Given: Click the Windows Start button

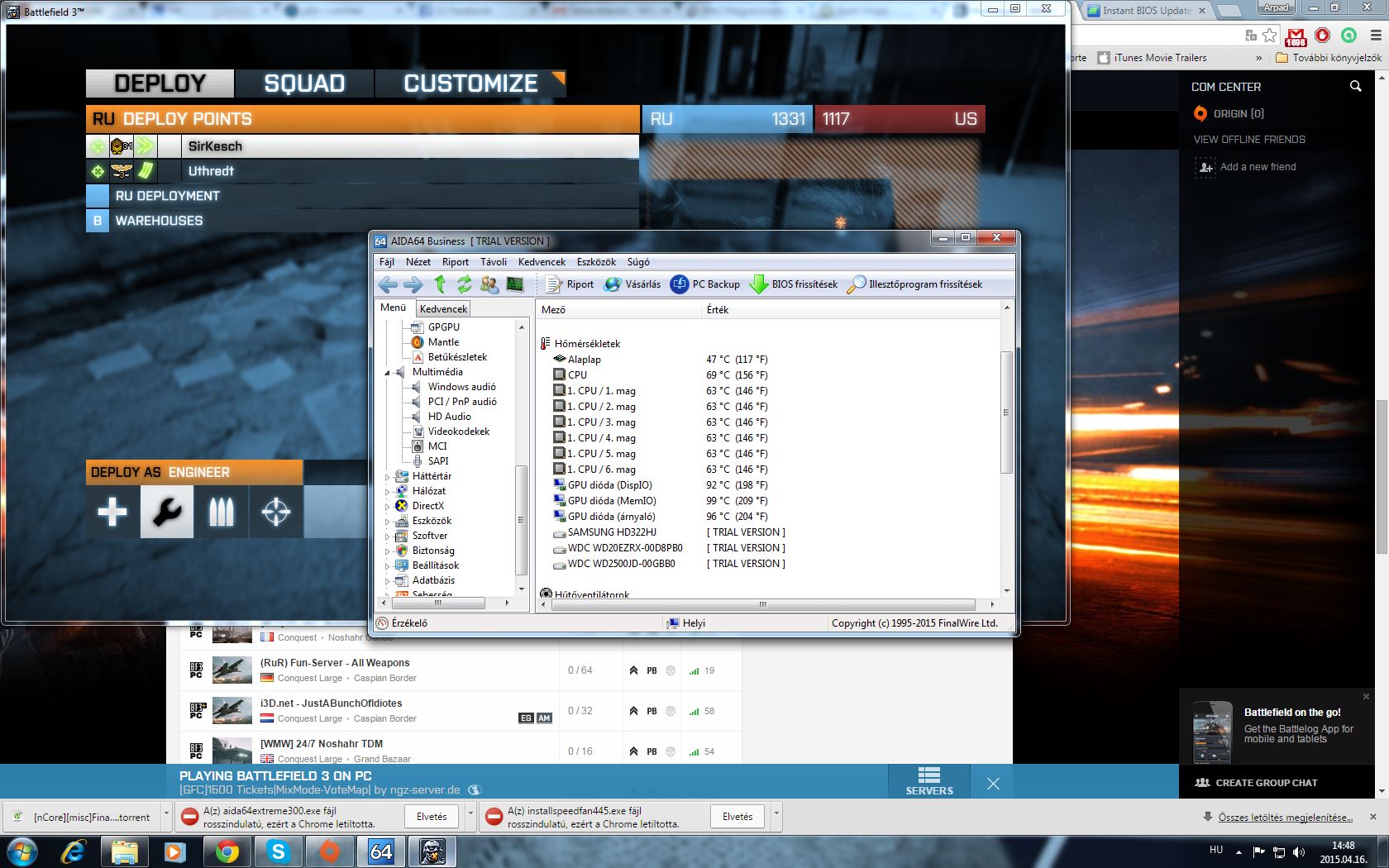Looking at the screenshot, I should [x=21, y=851].
